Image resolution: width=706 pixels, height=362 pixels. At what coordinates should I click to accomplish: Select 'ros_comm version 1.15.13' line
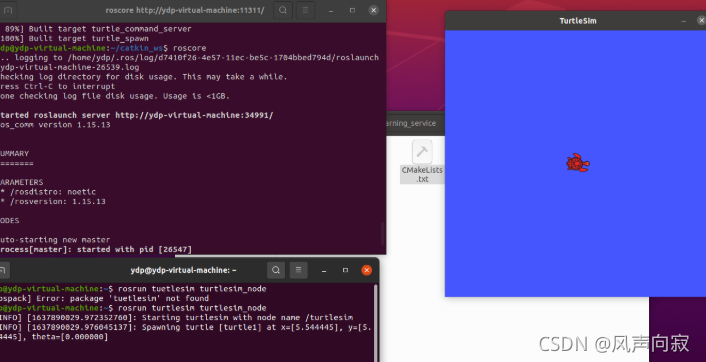55,125
